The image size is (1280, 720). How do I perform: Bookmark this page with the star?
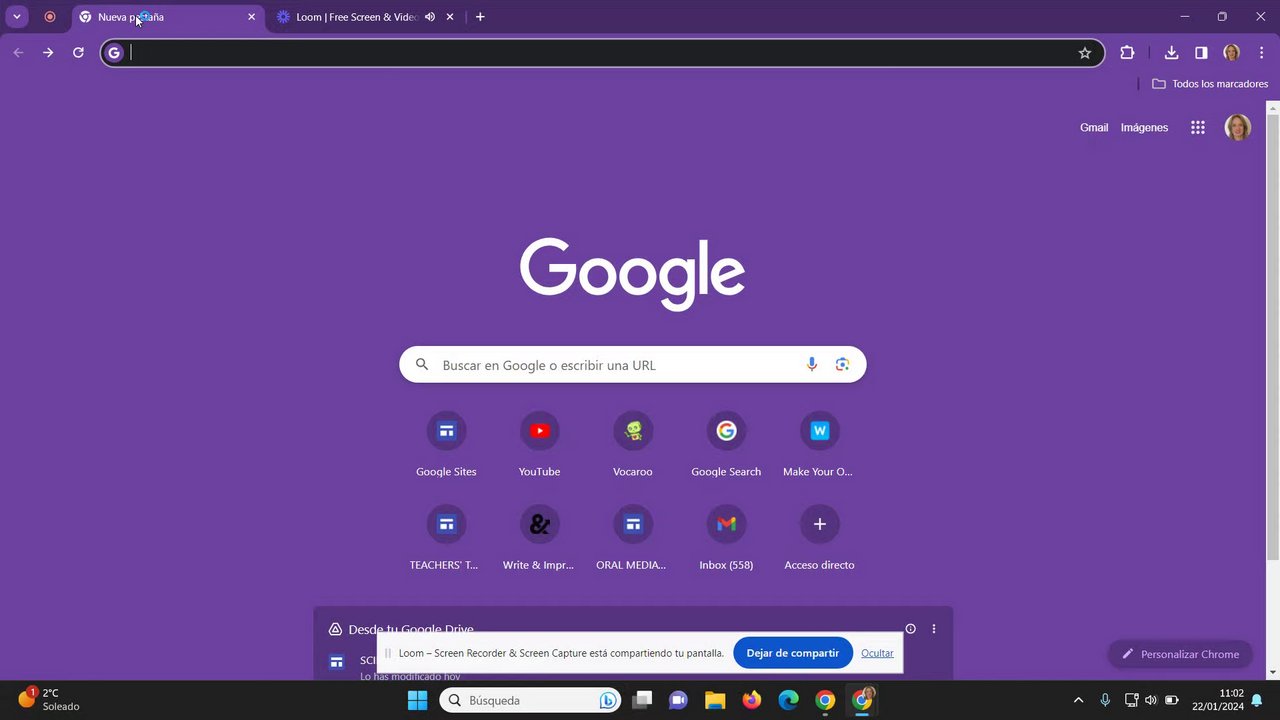coord(1085,53)
